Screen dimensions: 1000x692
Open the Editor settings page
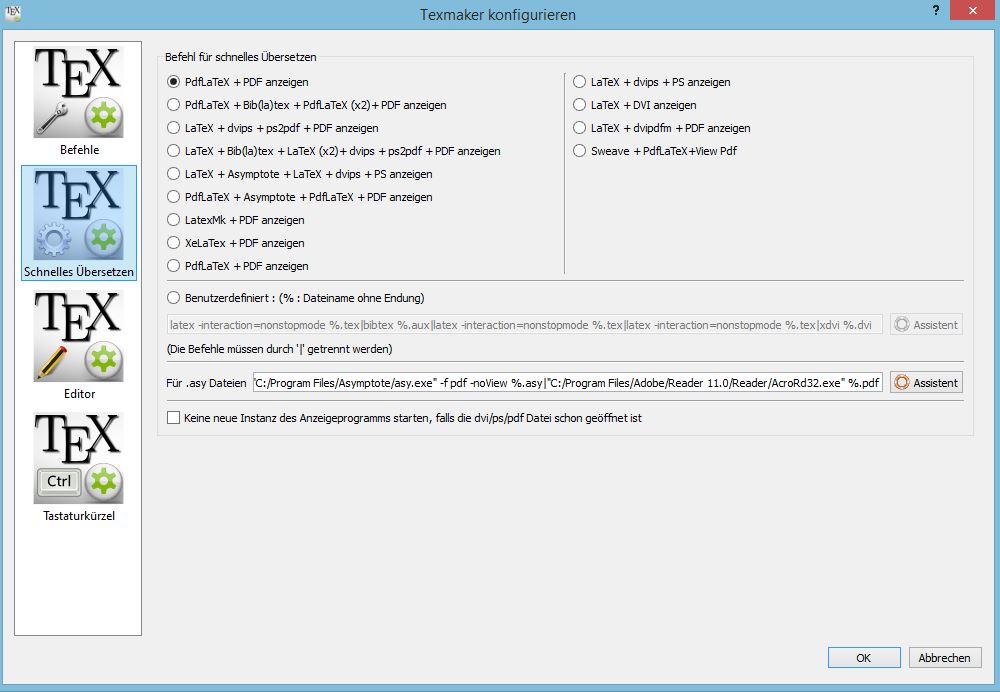tap(78, 346)
